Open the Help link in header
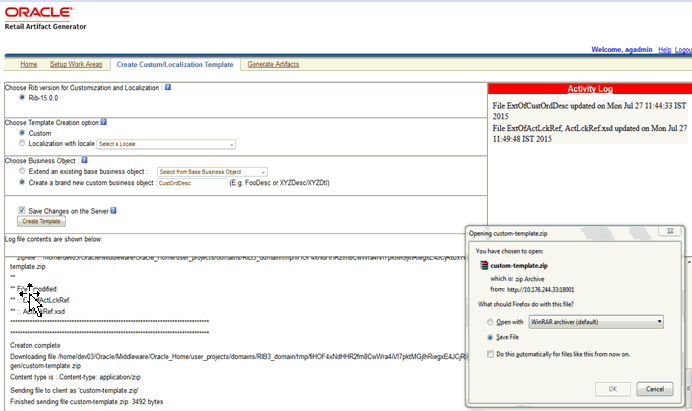 [665, 50]
